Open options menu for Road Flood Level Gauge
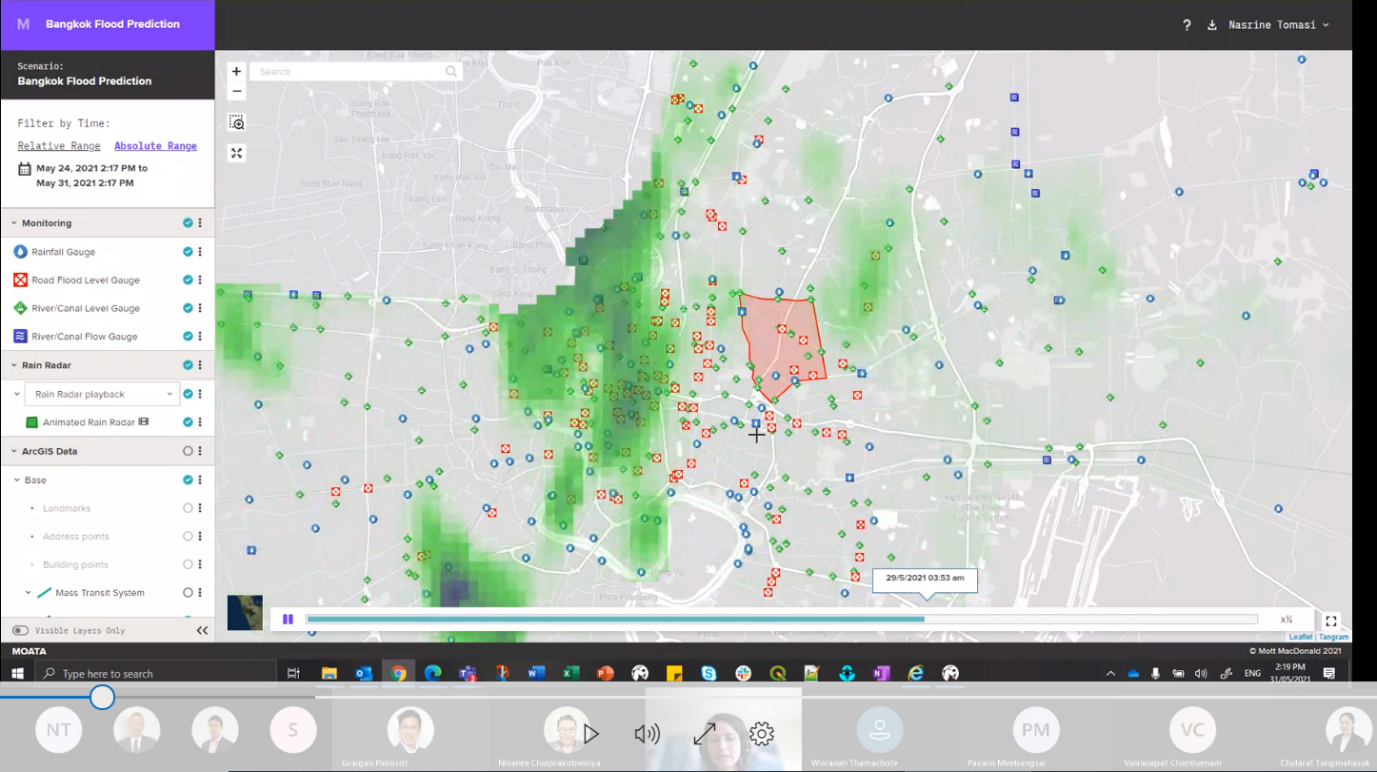 pyautogui.click(x=200, y=280)
